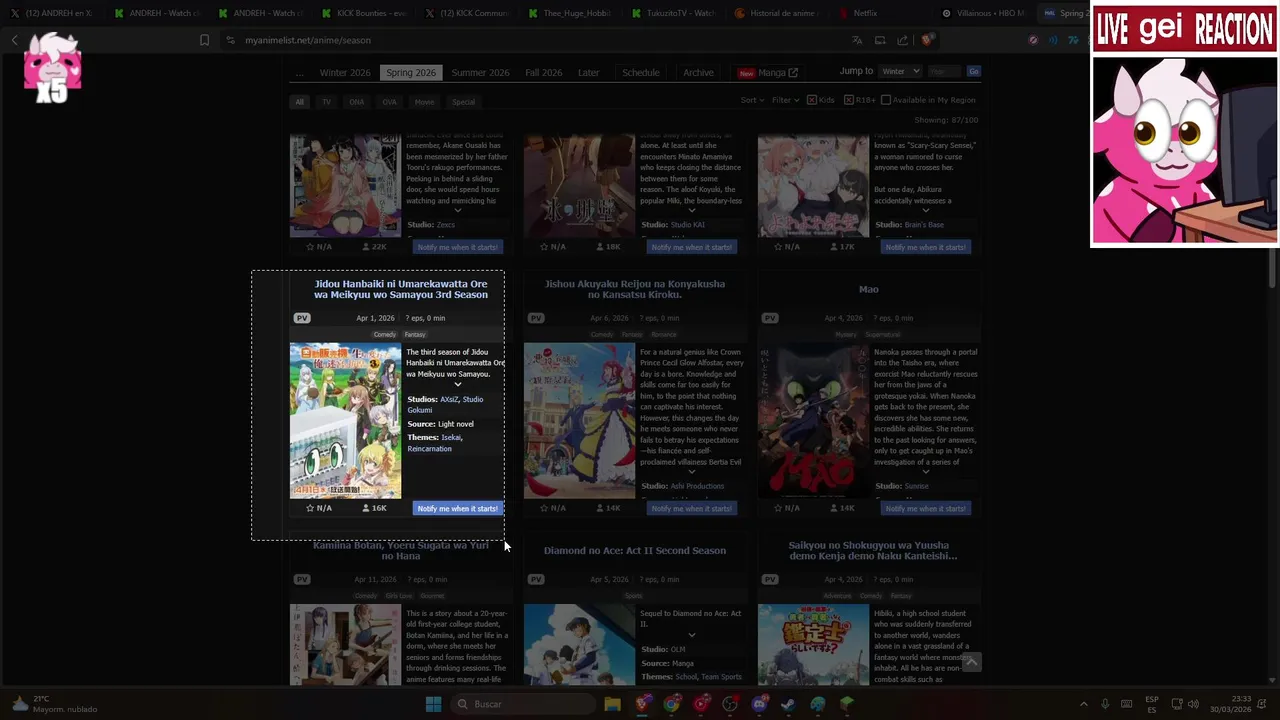
Task: Expand Diamond no Ace synopsis with chevron
Action: [691, 635]
